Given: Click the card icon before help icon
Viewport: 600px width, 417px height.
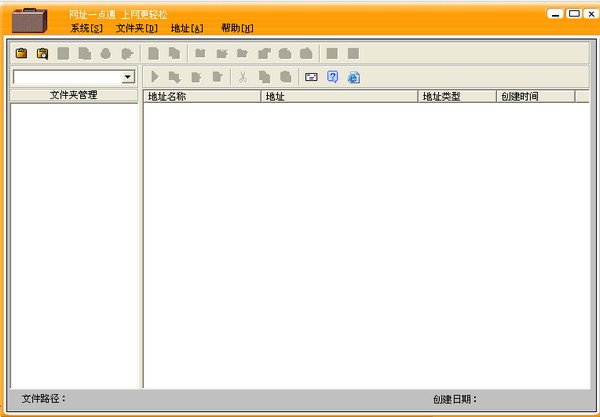Looking at the screenshot, I should pyautogui.click(x=311, y=77).
